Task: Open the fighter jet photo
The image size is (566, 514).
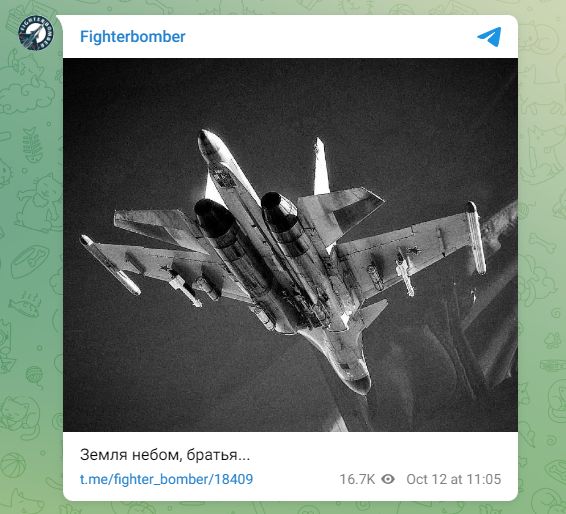Action: tap(290, 245)
